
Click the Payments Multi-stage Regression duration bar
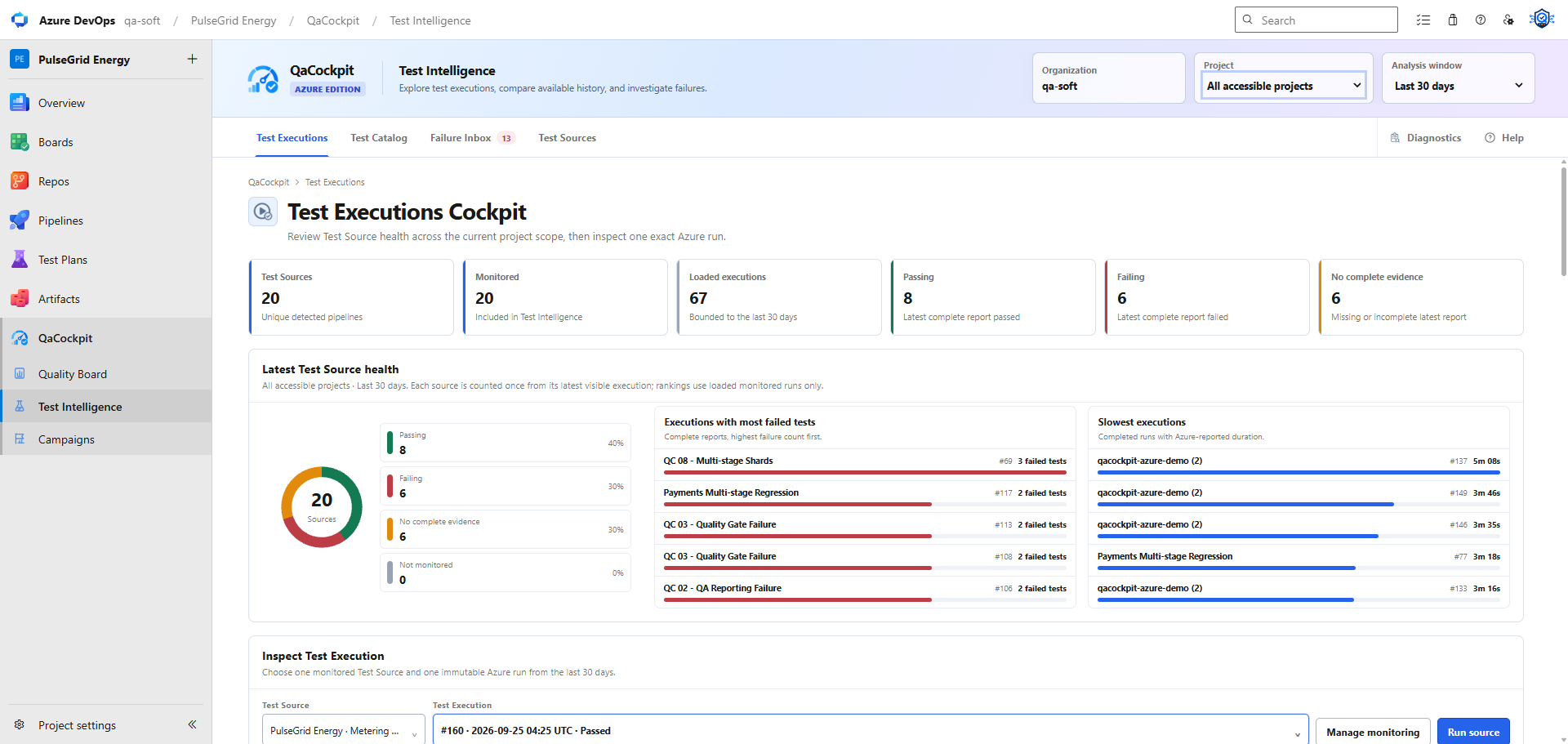(x=1298, y=568)
